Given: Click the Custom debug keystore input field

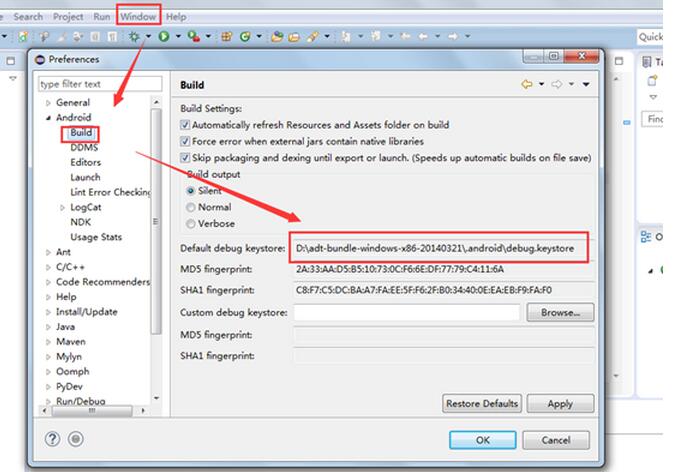Looking at the screenshot, I should point(406,312).
